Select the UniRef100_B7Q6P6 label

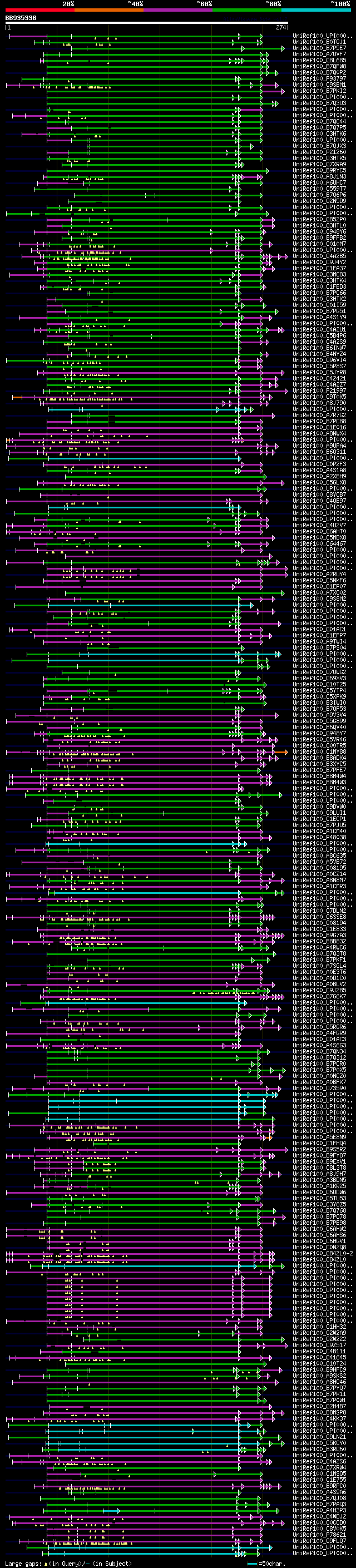(x=319, y=195)
